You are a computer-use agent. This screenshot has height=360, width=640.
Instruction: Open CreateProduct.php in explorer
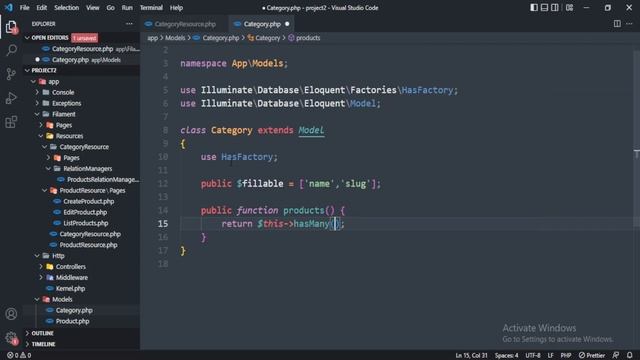[x=88, y=201]
